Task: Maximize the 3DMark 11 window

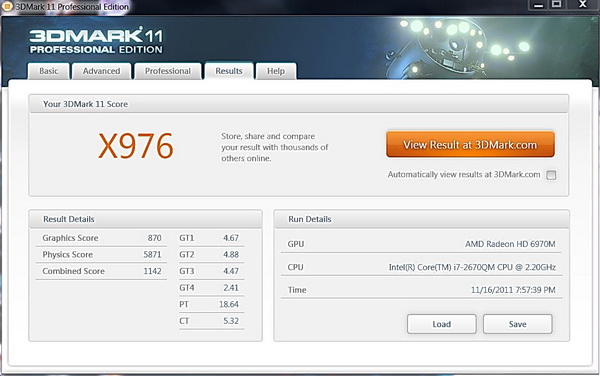Action: pyautogui.click(x=556, y=5)
